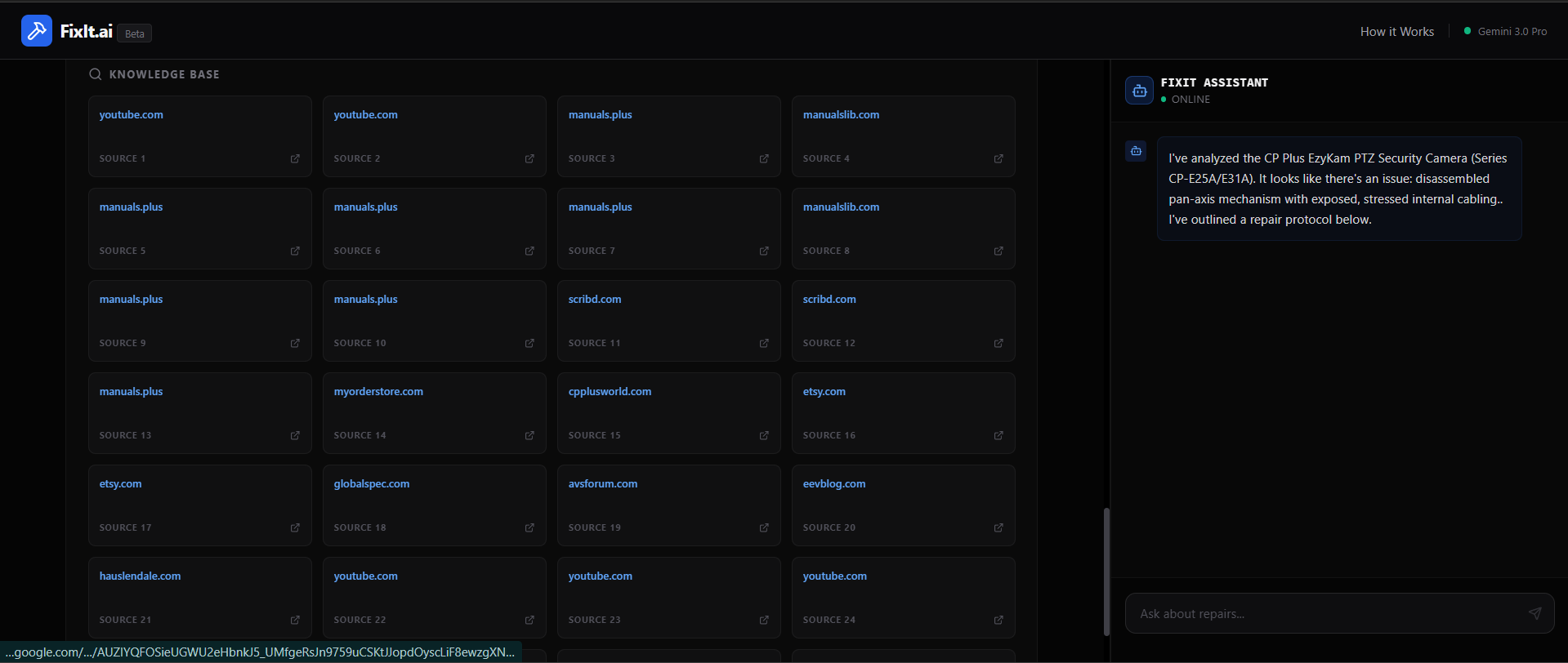Open the How it Works link
This screenshot has width=1568, height=663.
point(1397,32)
